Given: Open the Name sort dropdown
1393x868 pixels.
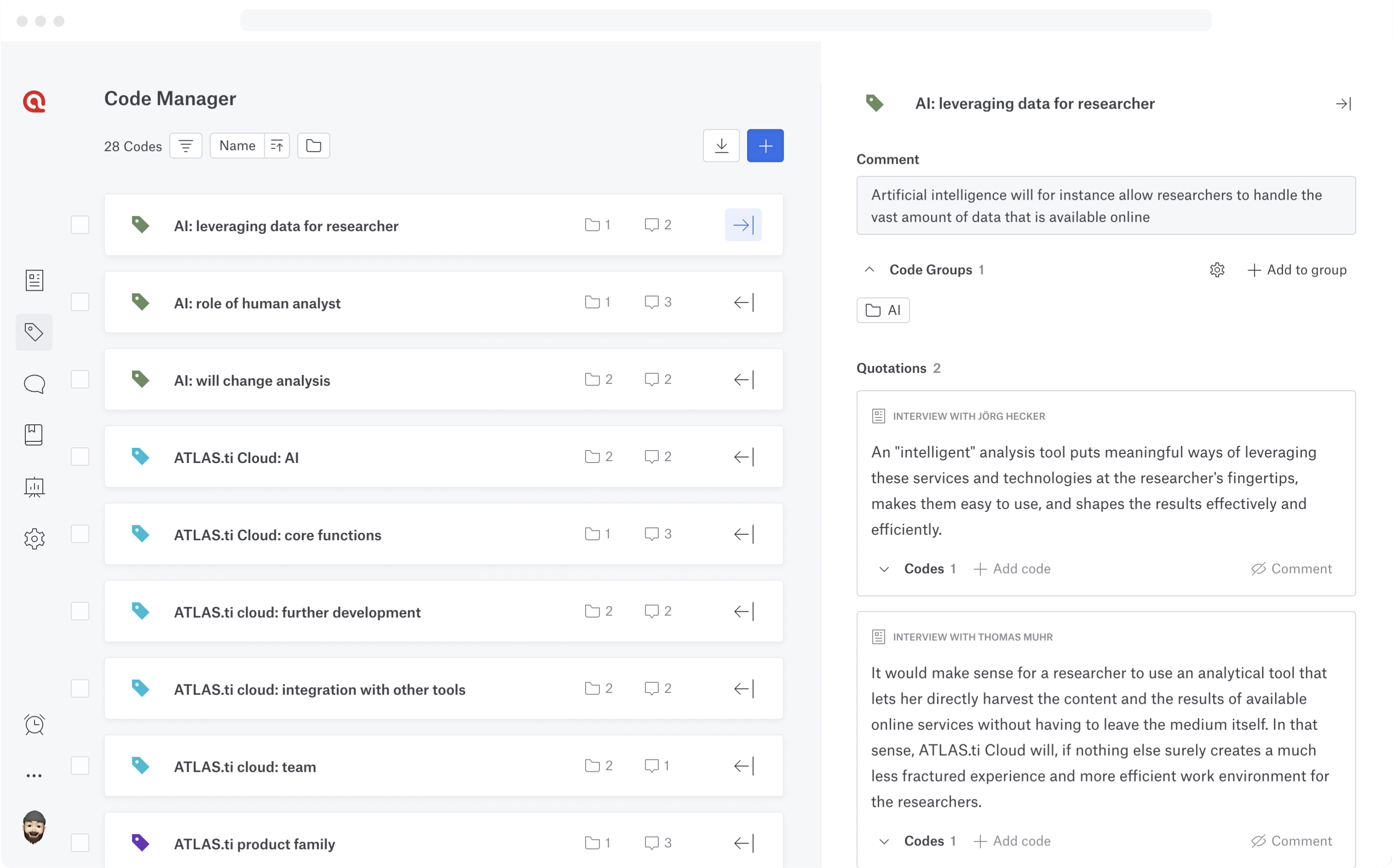Looking at the screenshot, I should click(237, 146).
